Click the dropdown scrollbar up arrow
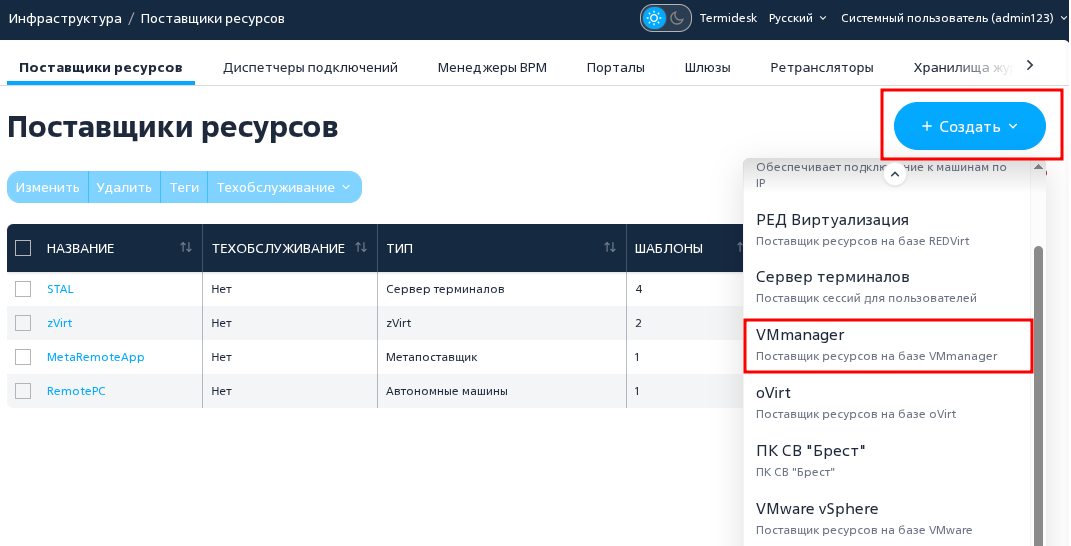Screen dimensions: 1071x546 (x=1038, y=167)
